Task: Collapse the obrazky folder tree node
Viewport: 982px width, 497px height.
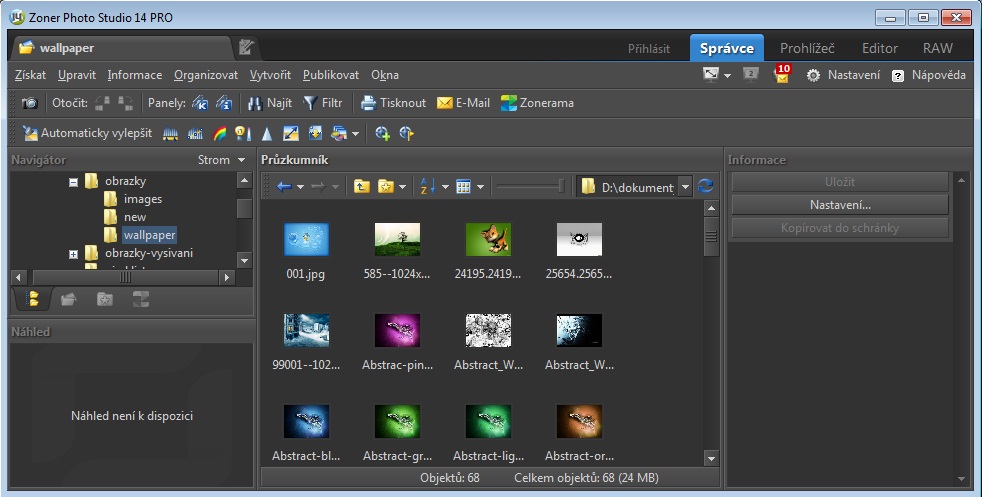Action: 73,182
